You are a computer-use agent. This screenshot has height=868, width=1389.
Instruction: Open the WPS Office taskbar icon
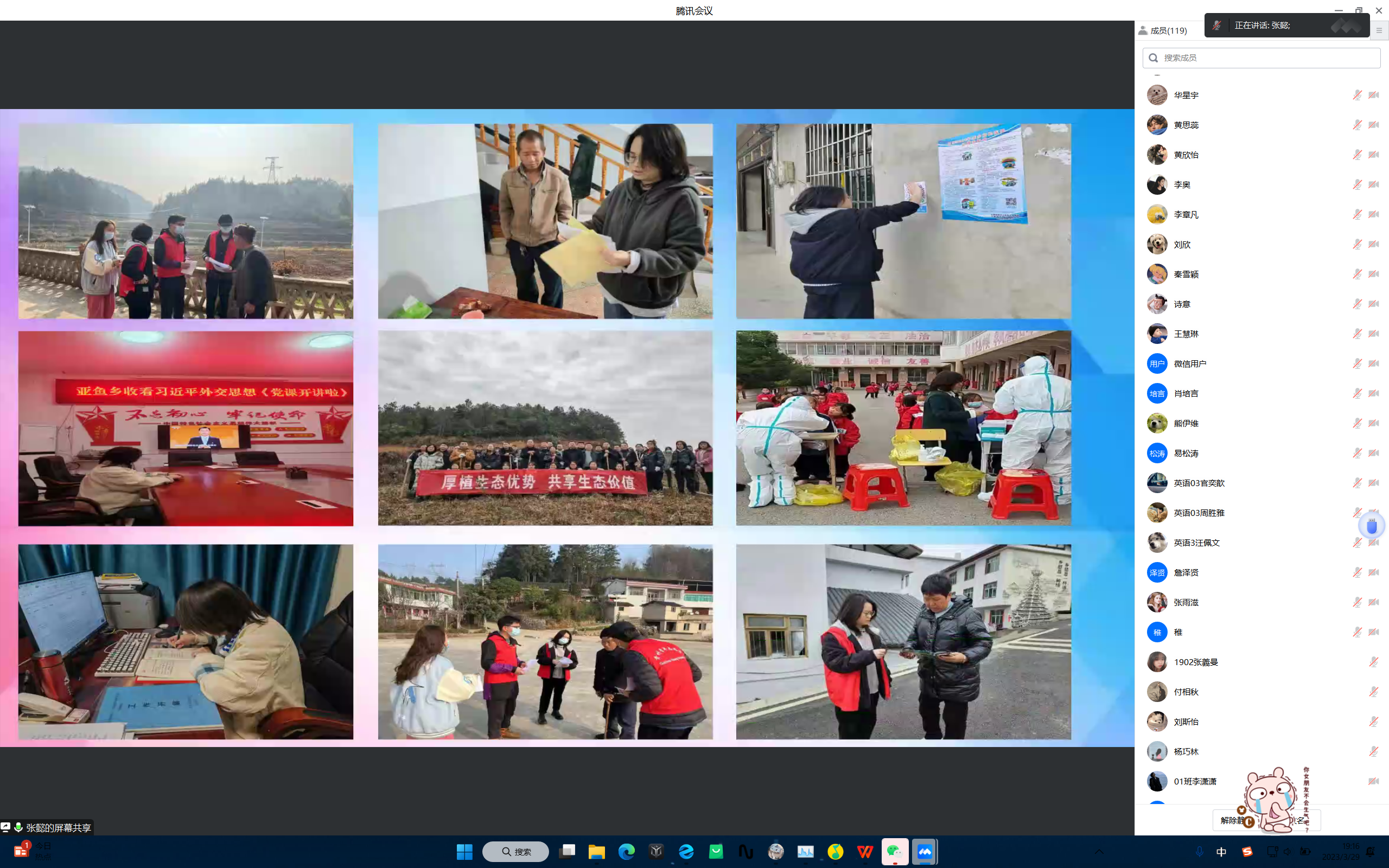(x=864, y=851)
